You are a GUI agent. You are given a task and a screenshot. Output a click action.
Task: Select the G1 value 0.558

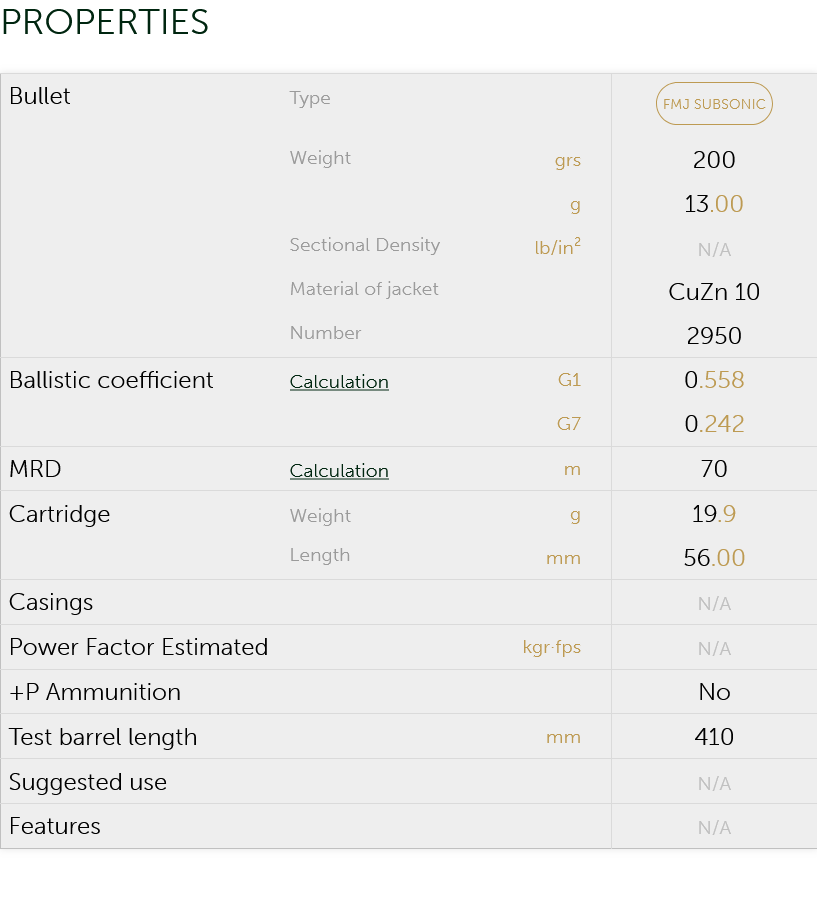(x=714, y=380)
